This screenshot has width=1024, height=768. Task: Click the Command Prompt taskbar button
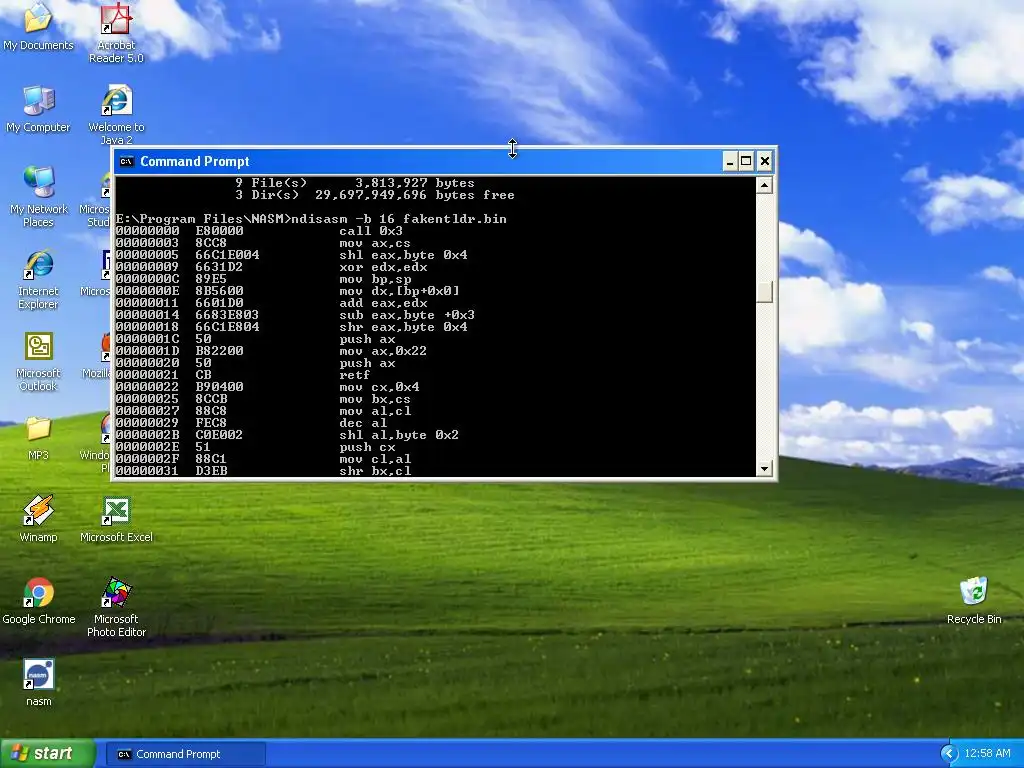click(185, 754)
